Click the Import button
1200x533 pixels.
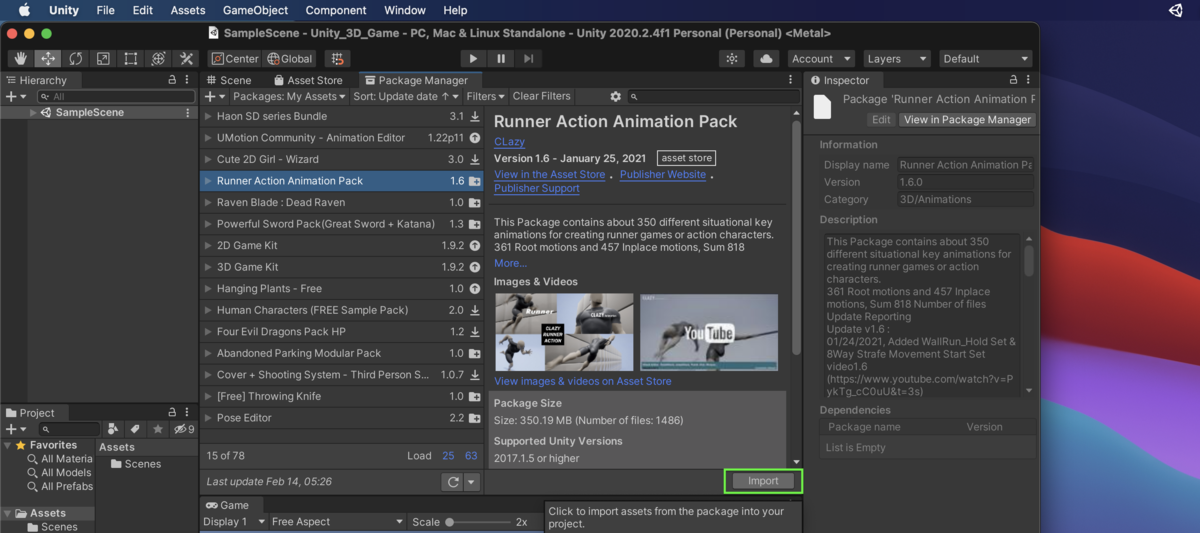pos(763,481)
